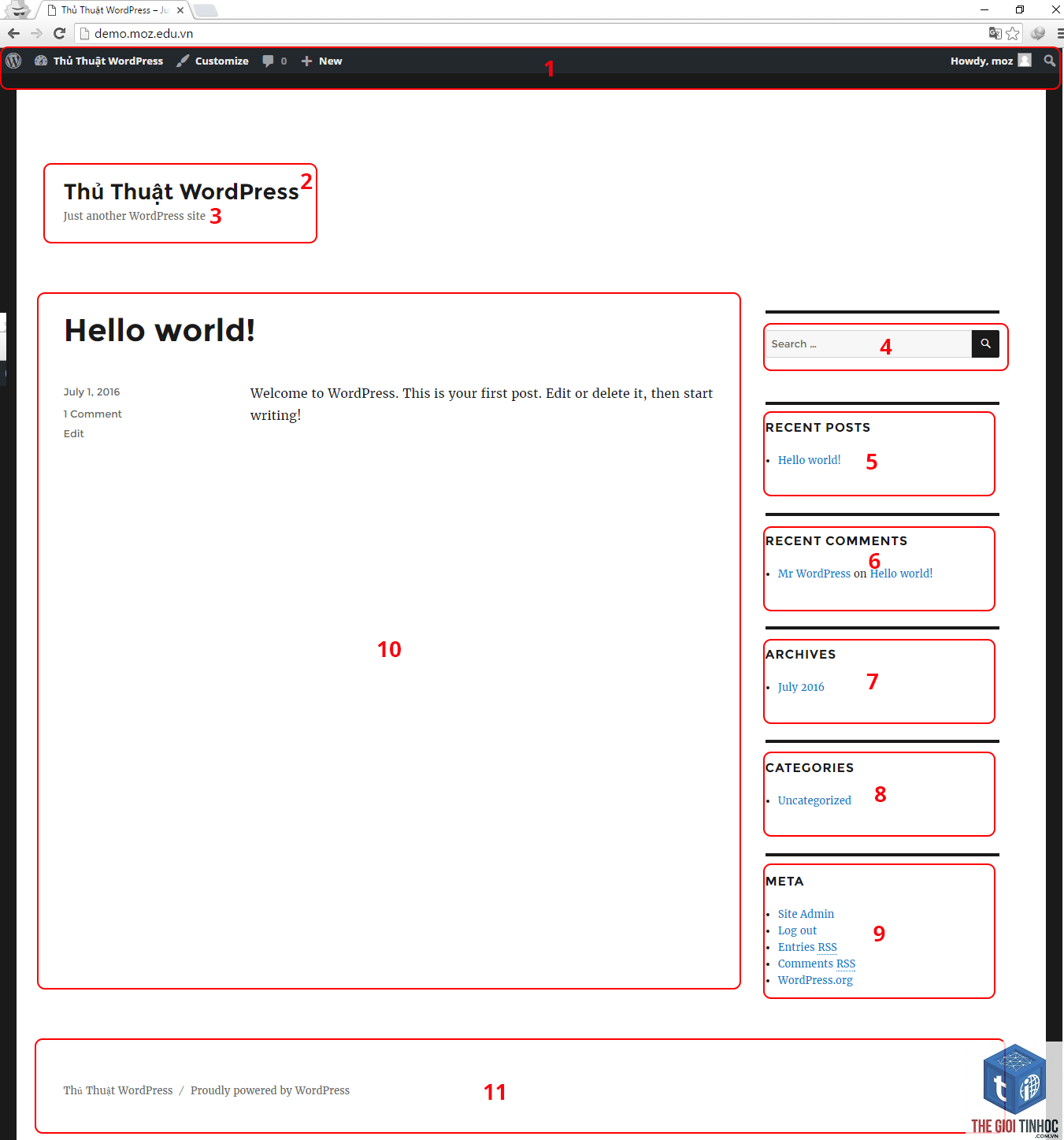Click the translate icon in address bar
Viewport: 1064px width, 1140px height.
click(x=995, y=33)
